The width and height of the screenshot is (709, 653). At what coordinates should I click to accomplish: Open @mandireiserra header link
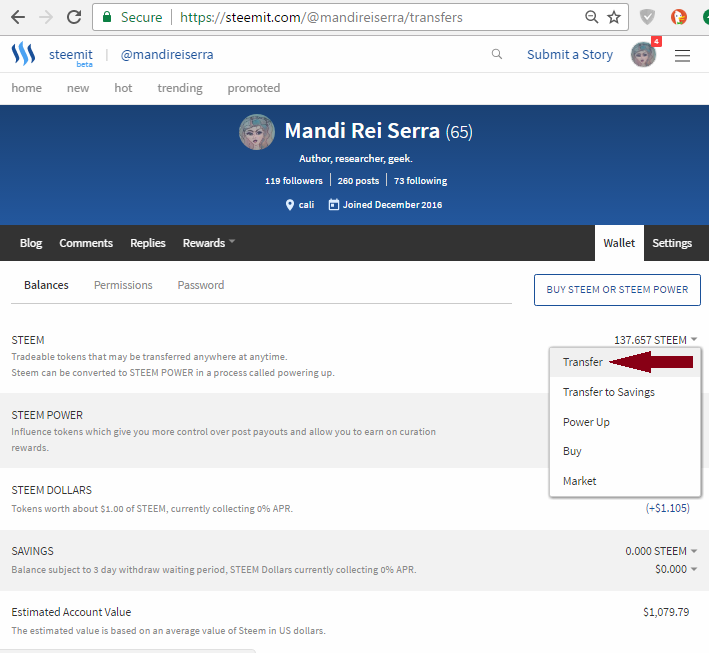(x=167, y=55)
